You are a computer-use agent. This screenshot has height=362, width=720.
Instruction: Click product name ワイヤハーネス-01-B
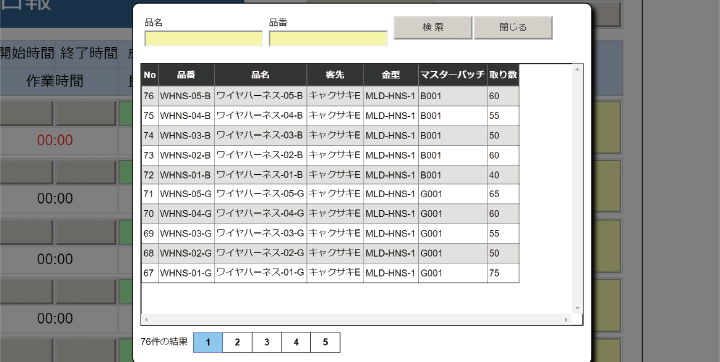tap(259, 175)
